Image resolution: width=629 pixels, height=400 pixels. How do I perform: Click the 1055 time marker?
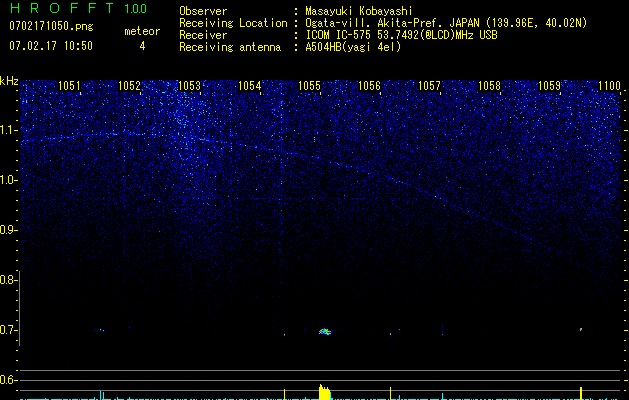pyautogui.click(x=309, y=86)
